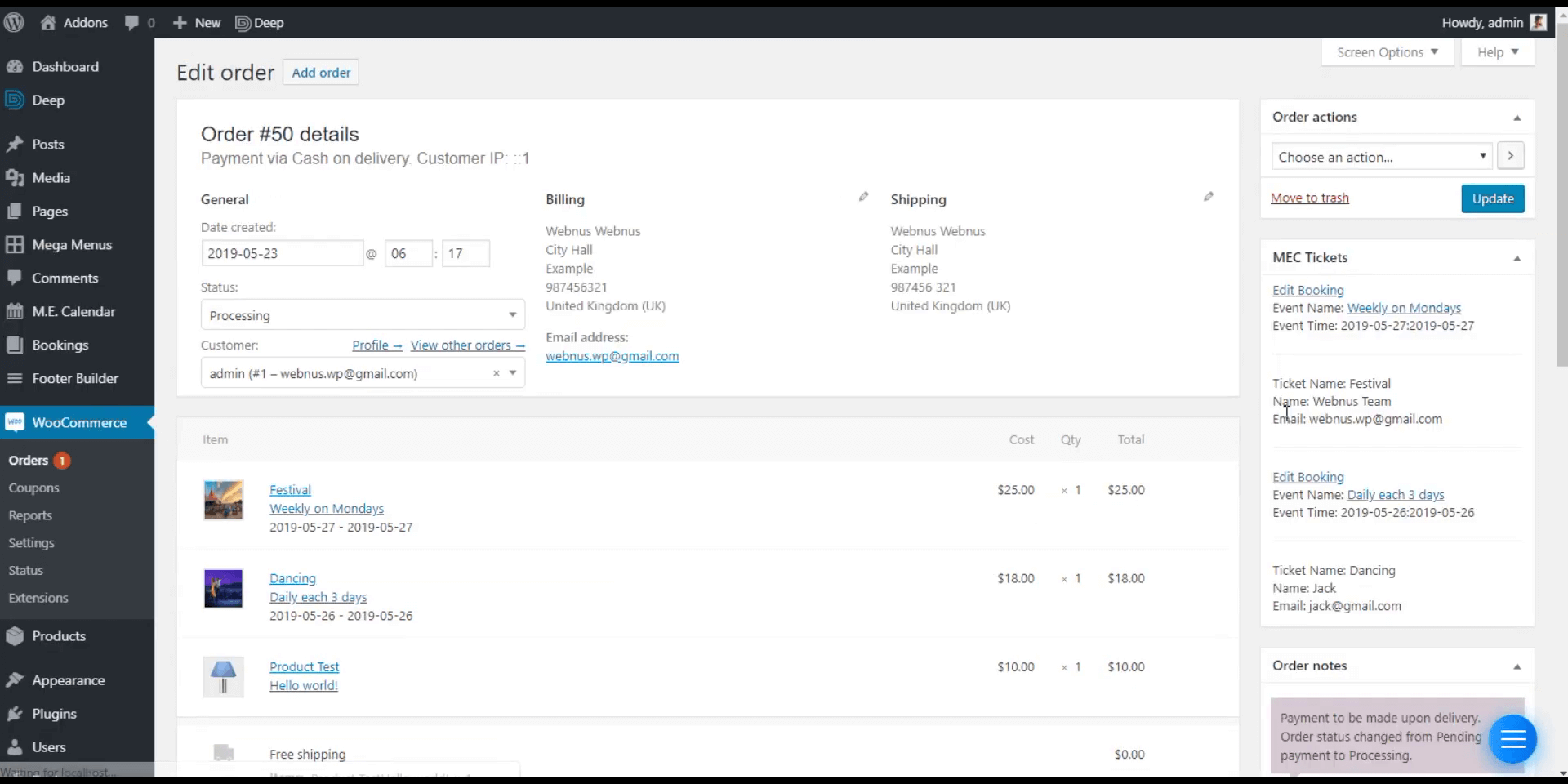Click the hour field showing 06

(x=408, y=253)
